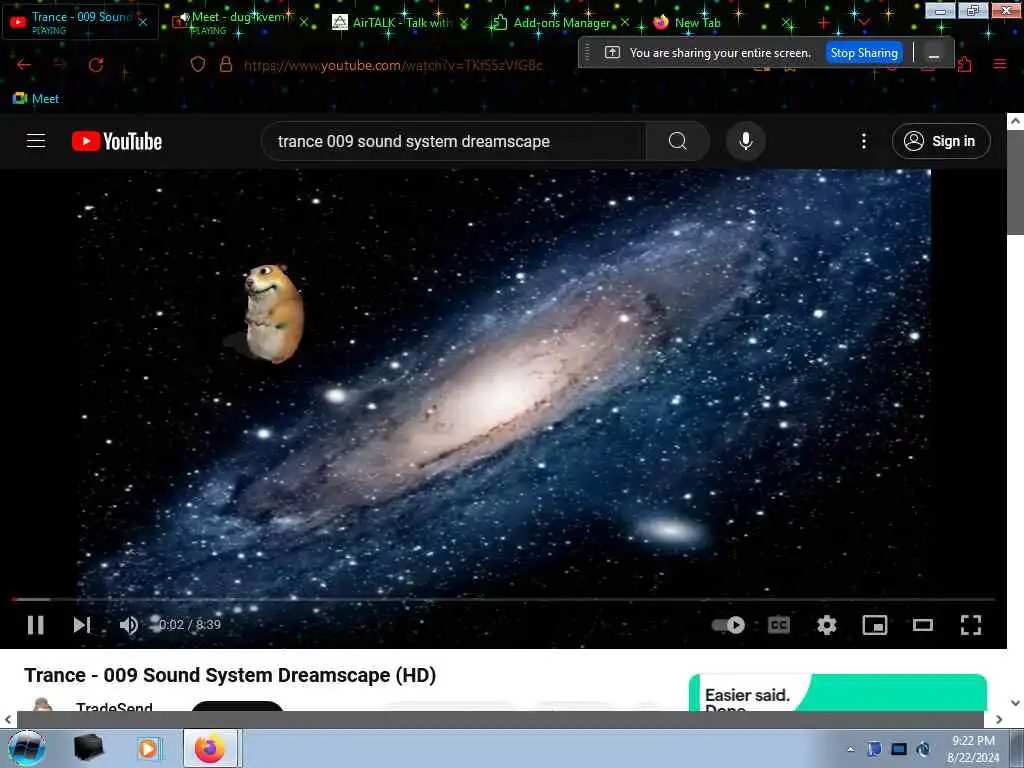1024x768 pixels.
Task: Close the Trance - 009 Sound tab
Action: coord(143,22)
